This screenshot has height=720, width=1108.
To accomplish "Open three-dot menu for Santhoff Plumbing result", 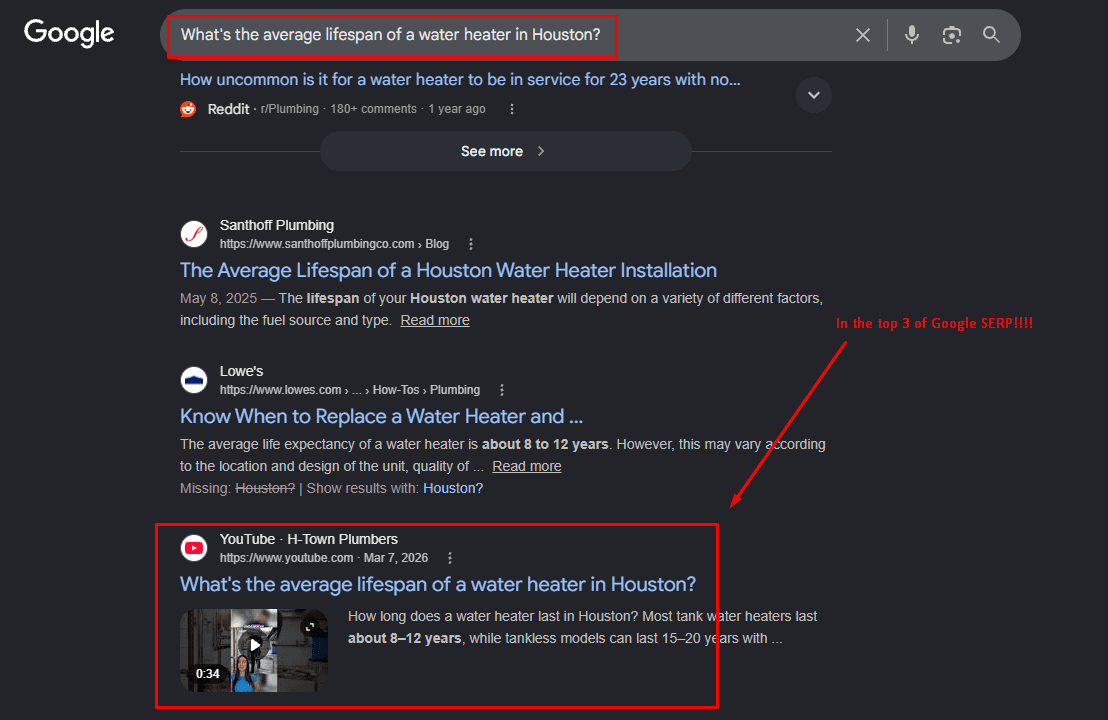I will coord(471,244).
